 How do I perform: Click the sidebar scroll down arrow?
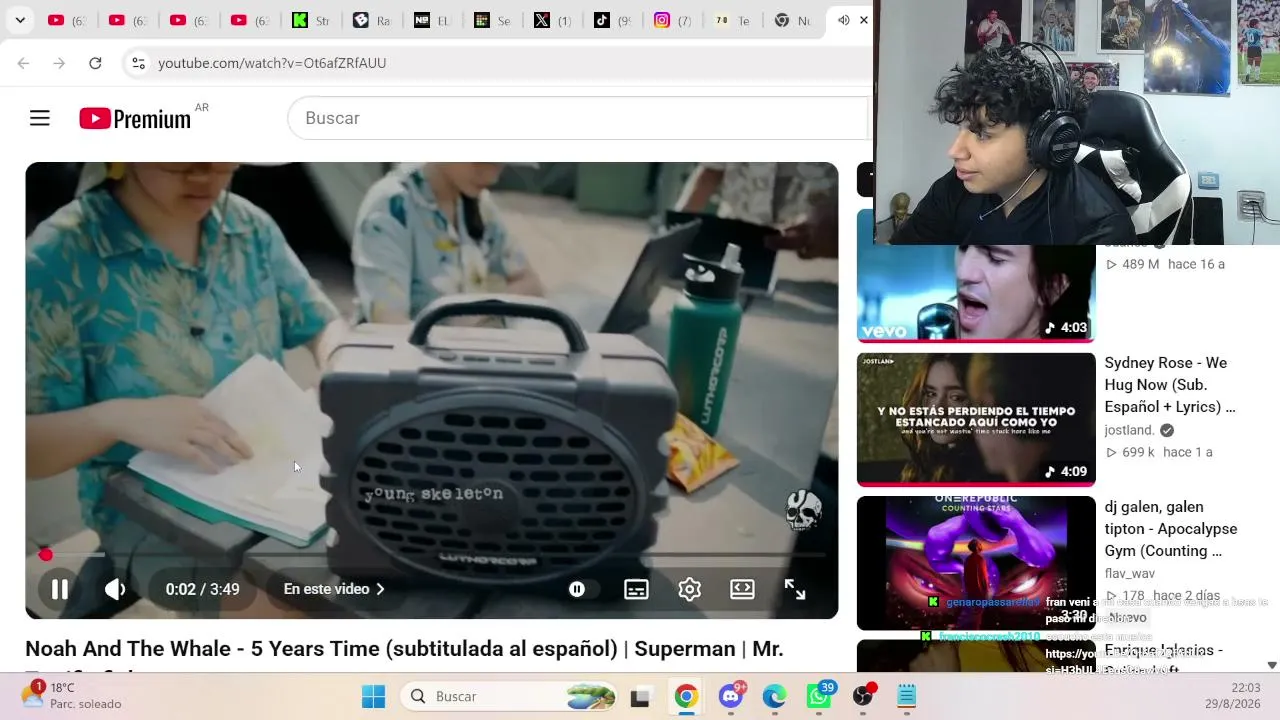tap(1272, 665)
